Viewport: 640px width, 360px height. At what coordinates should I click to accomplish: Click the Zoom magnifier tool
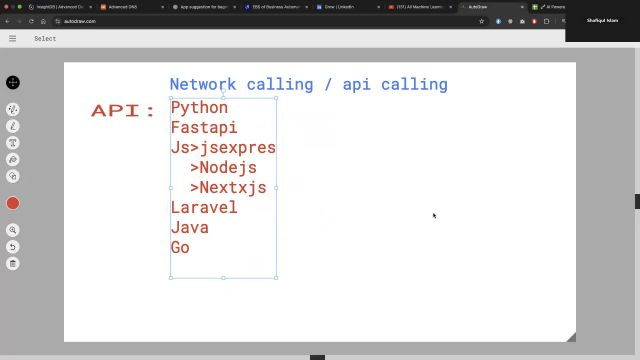click(x=13, y=230)
